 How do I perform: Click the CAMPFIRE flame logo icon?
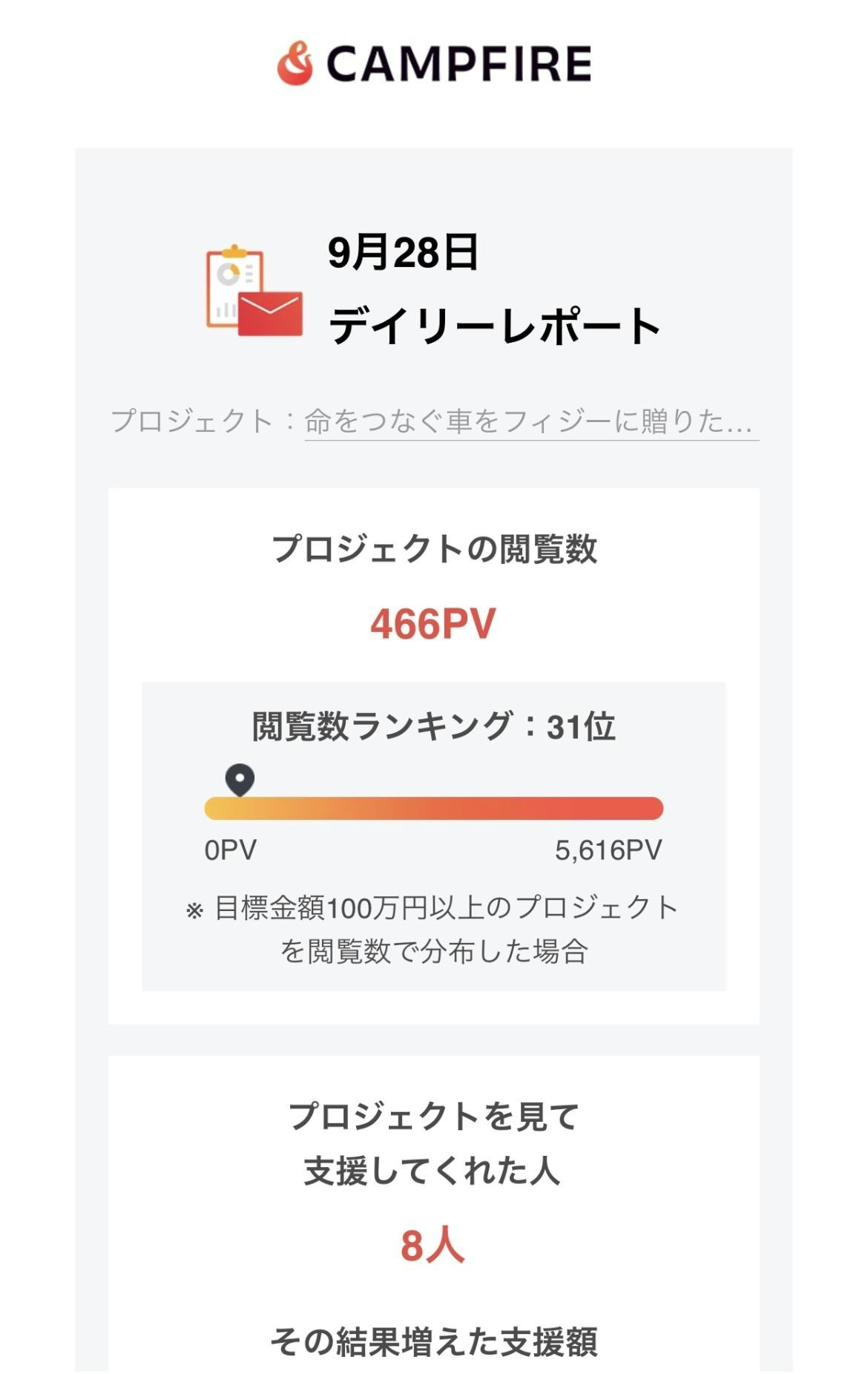coord(295,64)
